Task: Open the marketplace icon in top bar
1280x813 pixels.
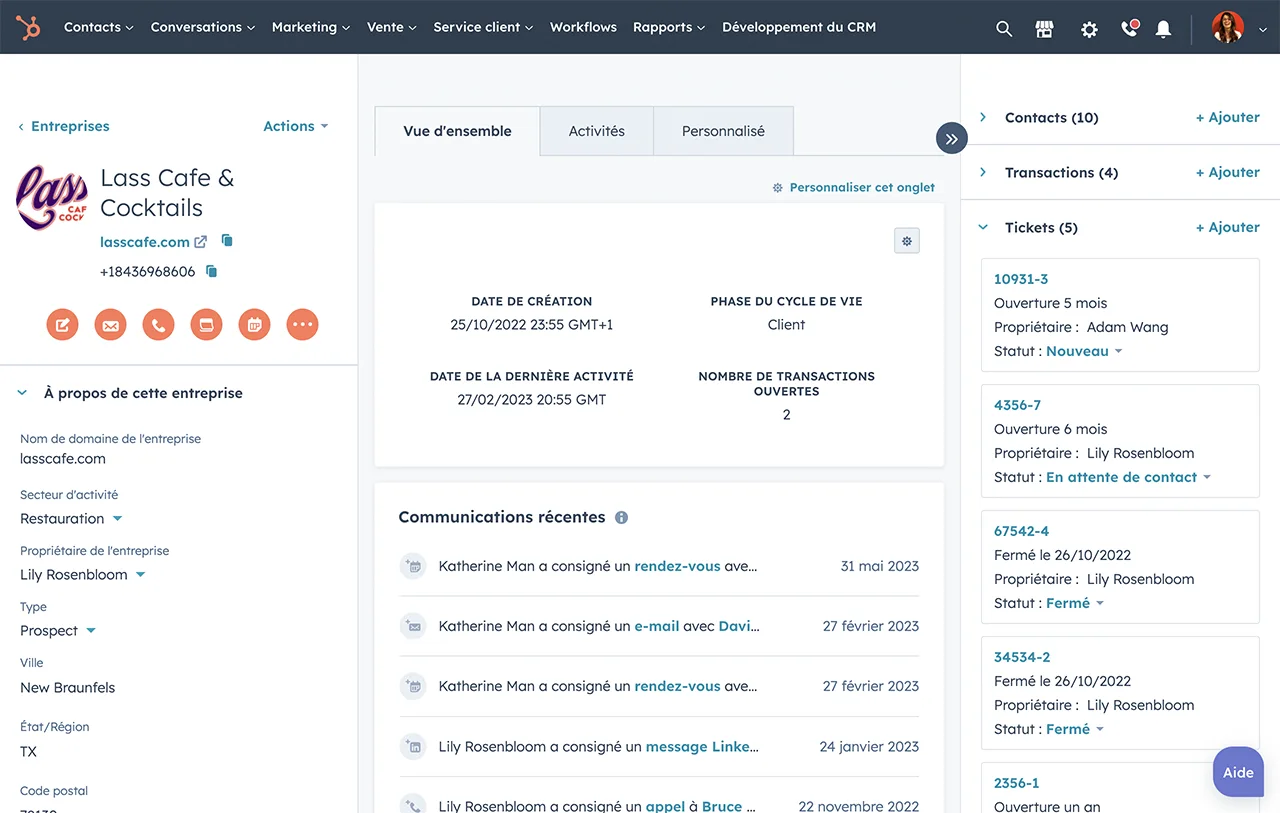Action: [x=1045, y=29]
